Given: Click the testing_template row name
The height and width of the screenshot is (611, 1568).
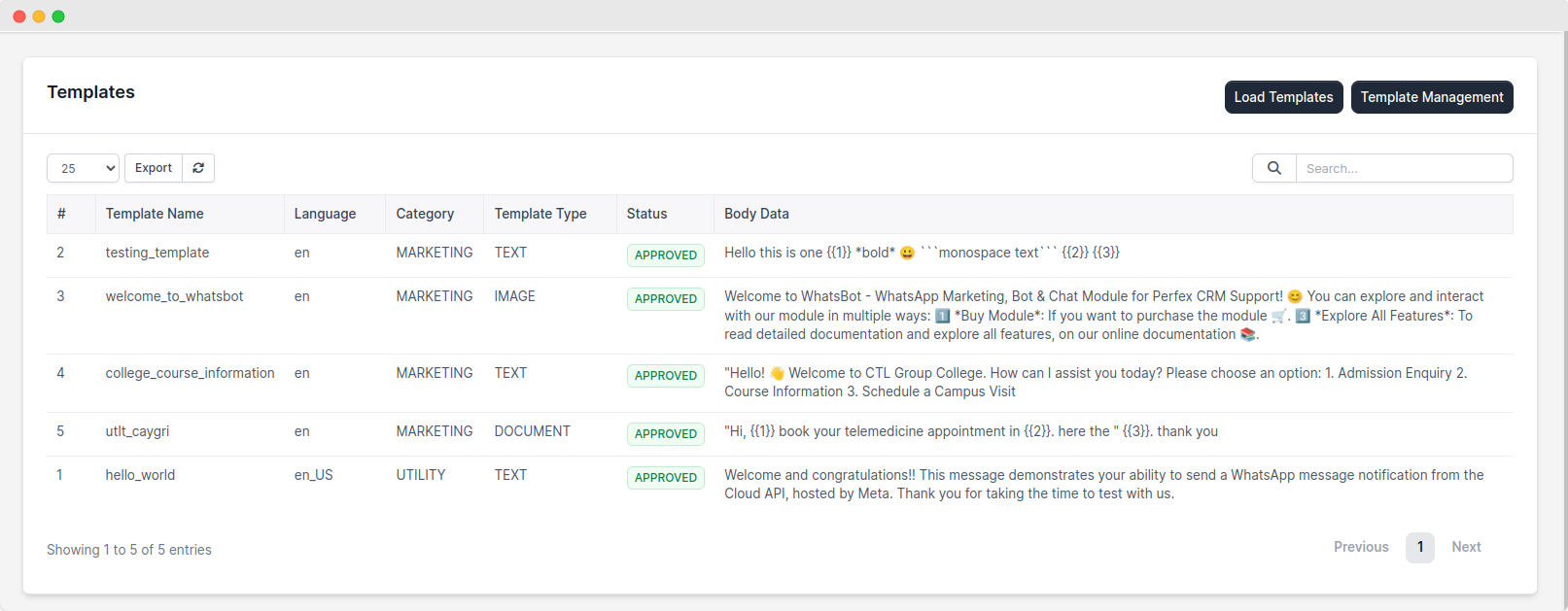Looking at the screenshot, I should (157, 253).
